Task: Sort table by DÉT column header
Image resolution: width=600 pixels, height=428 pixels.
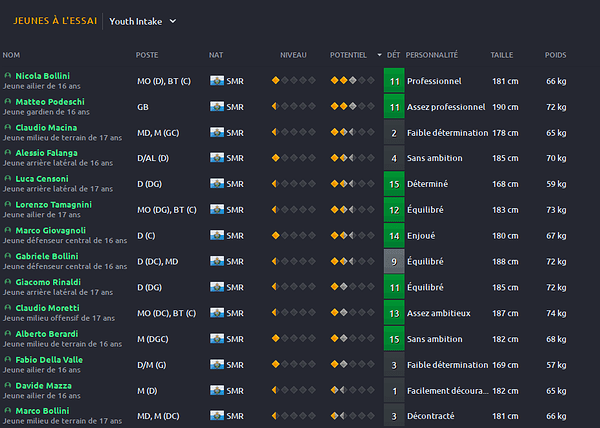Action: (x=393, y=55)
